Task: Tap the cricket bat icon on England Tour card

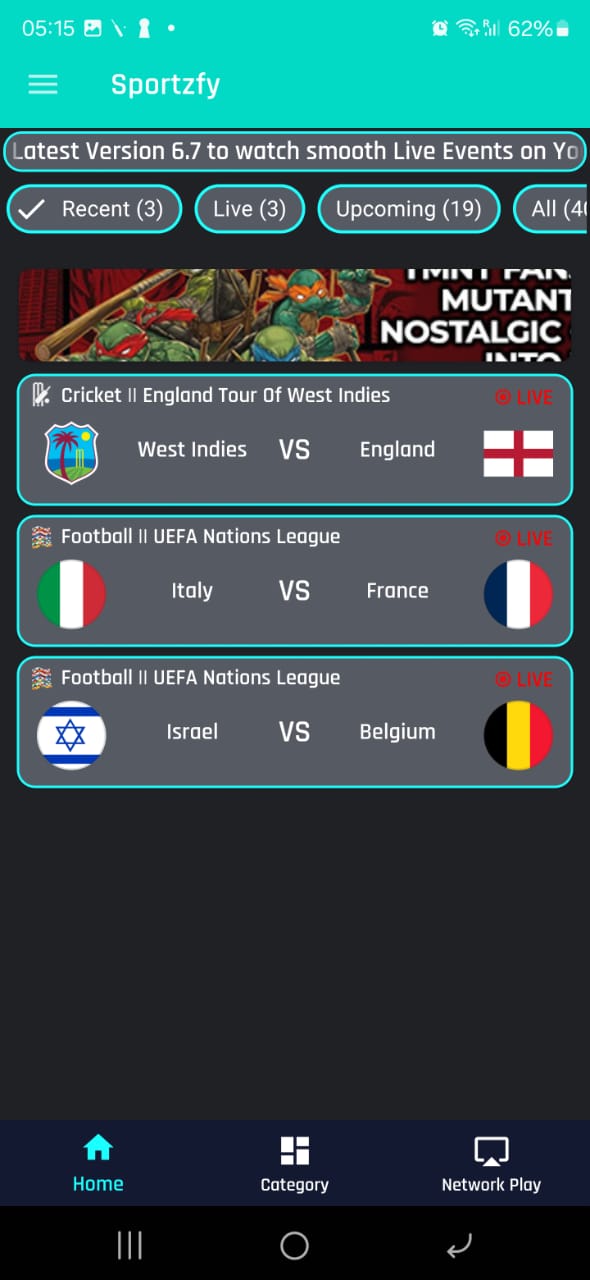Action: 42,394
